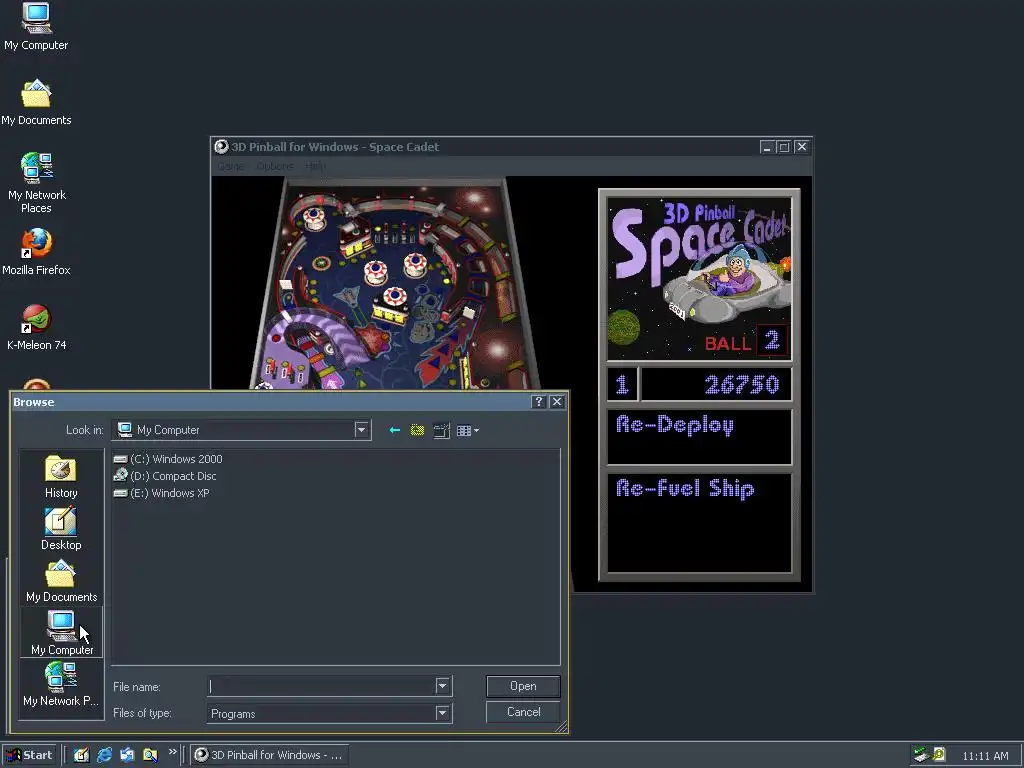Open My Documents in the Browse places bar
This screenshot has height=768, width=1024.
[61, 581]
